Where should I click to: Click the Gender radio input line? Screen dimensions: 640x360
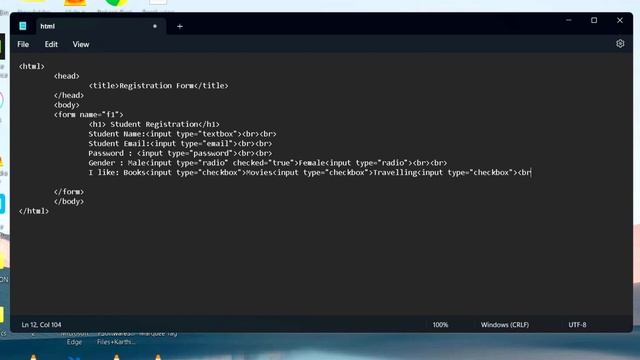(x=268, y=163)
